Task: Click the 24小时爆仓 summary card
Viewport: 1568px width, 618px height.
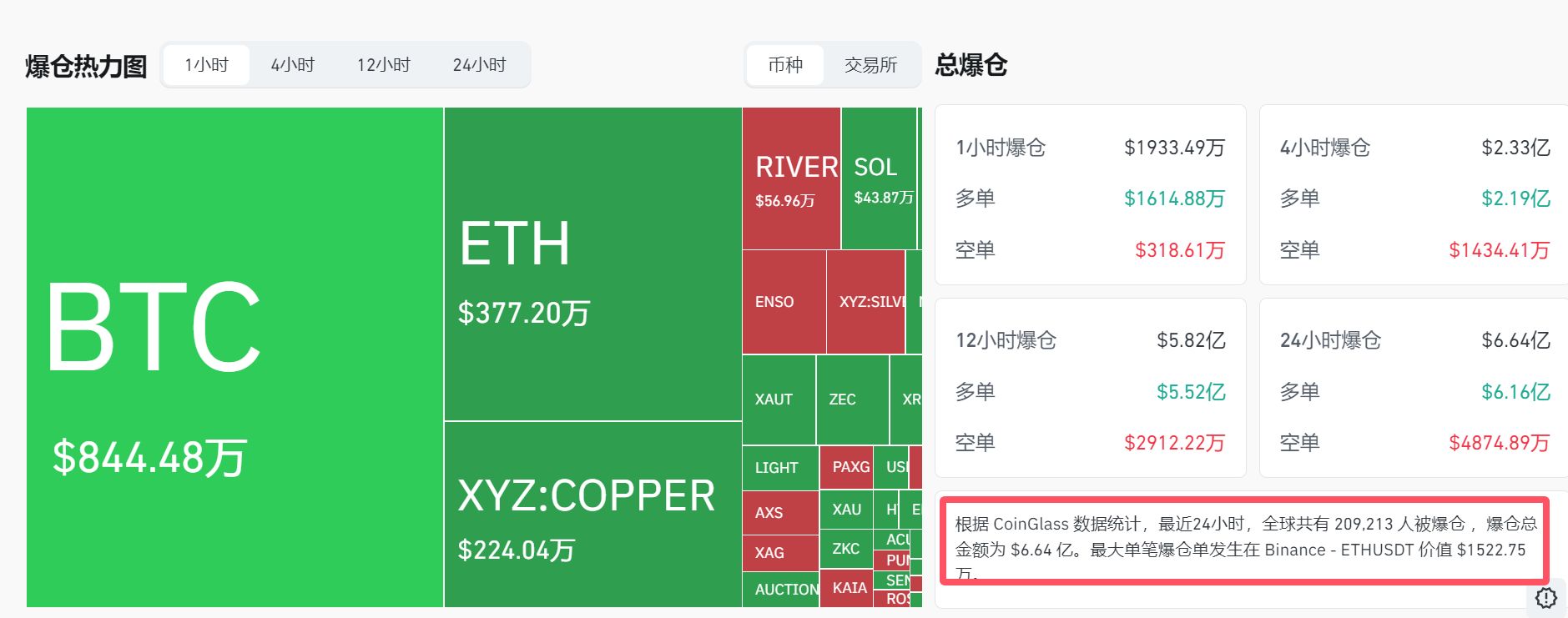Action: click(1414, 389)
